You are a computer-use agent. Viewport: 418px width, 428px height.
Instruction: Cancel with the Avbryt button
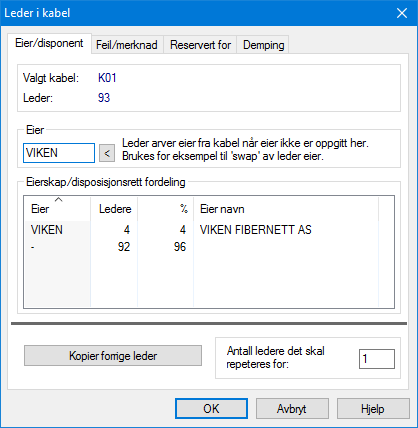[x=292, y=409]
